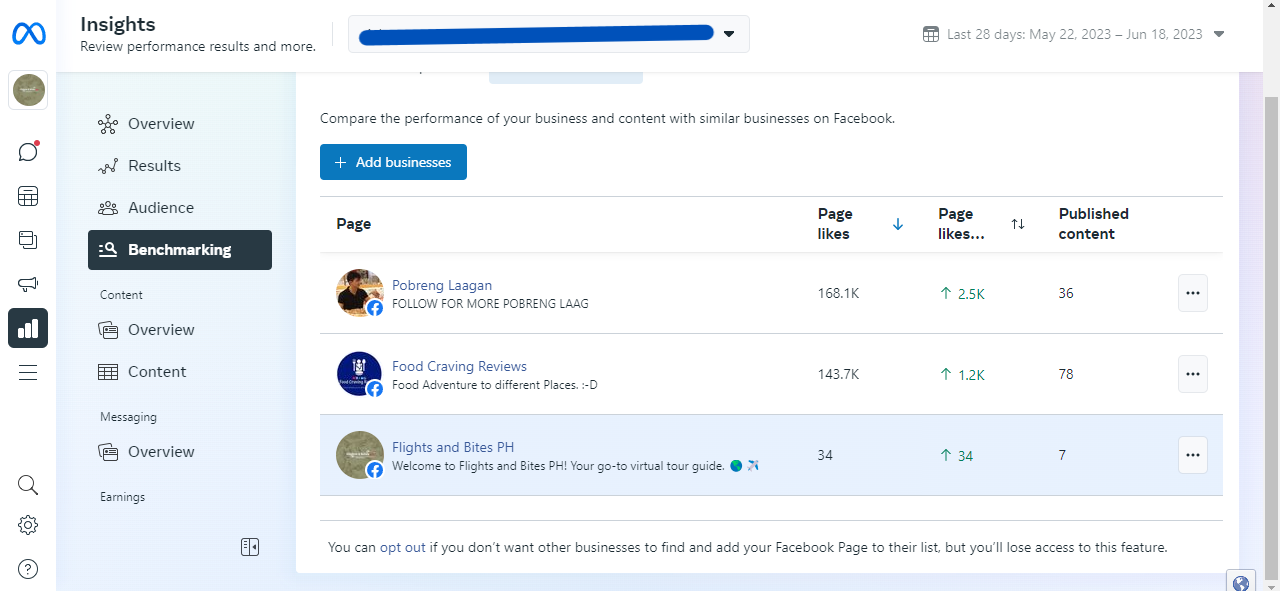1280x591 pixels.
Task: Click the Food Craving Reviews page thumbnail
Action: coord(359,374)
